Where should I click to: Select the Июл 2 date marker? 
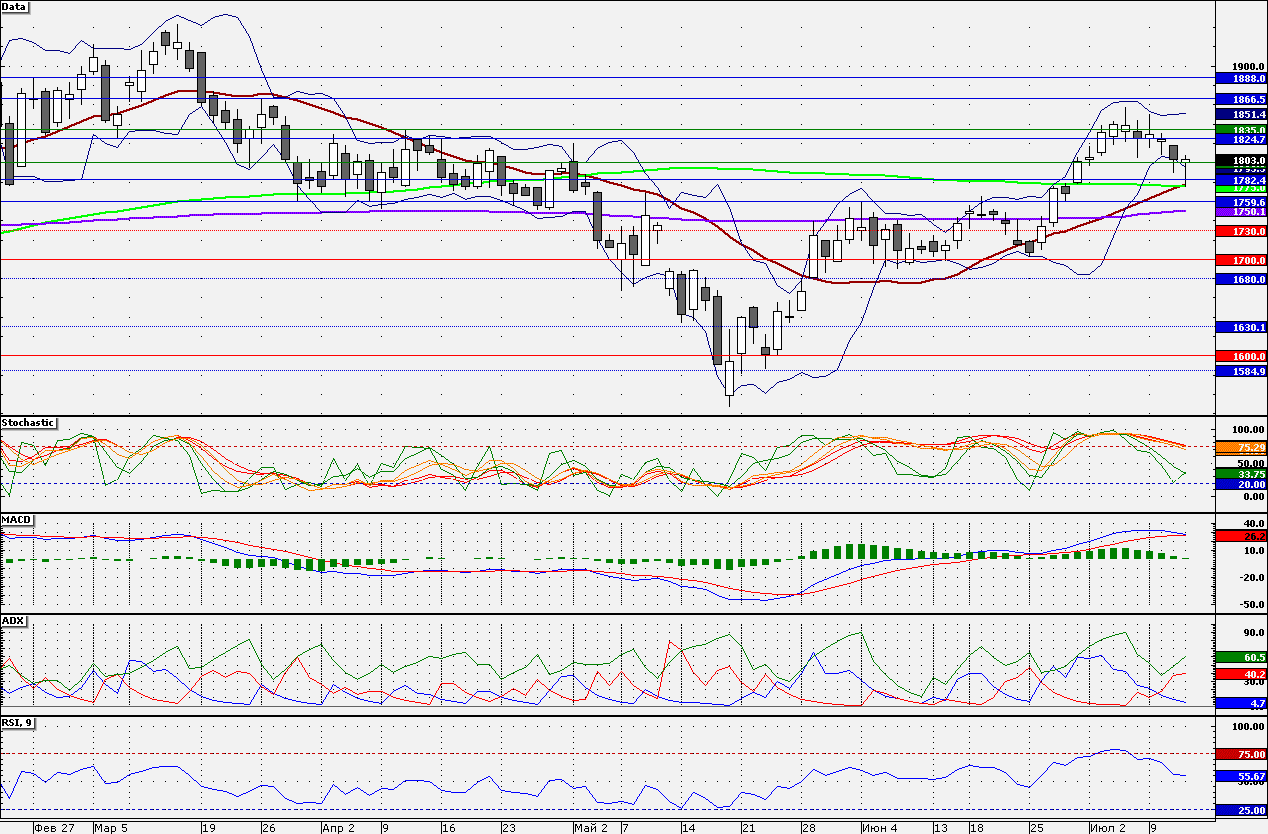tap(1109, 828)
